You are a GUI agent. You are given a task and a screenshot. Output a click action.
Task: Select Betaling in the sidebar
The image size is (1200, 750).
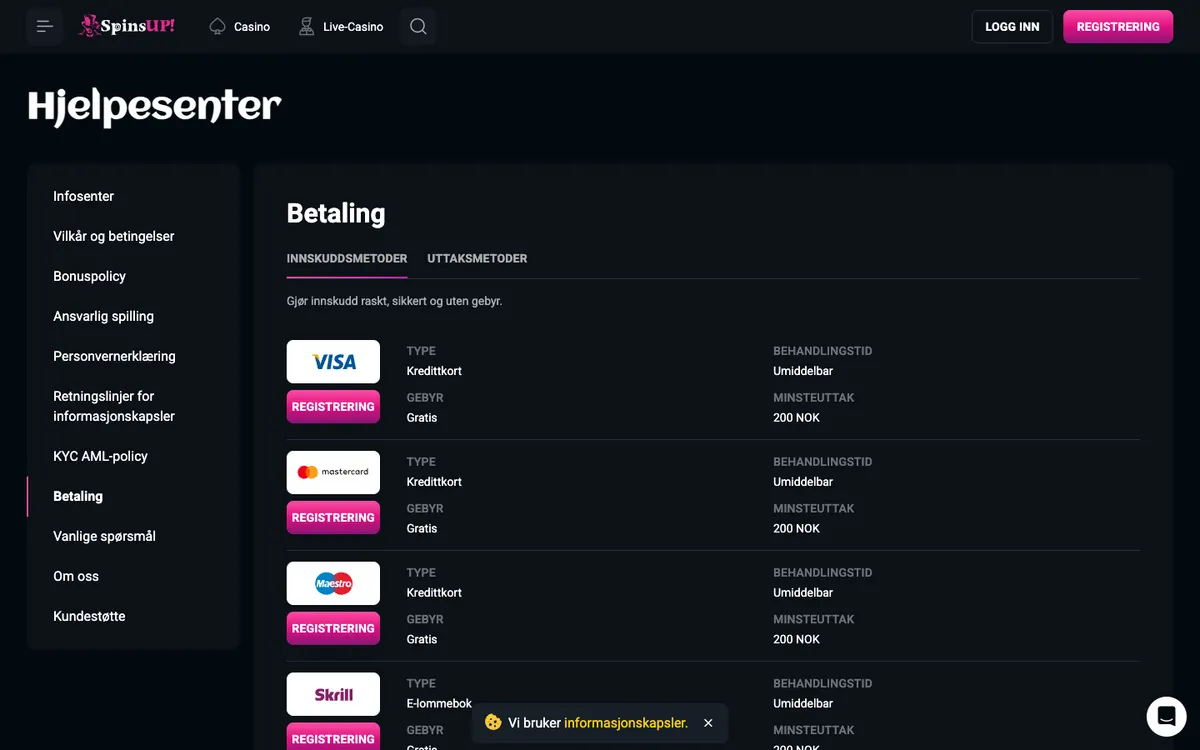point(78,496)
